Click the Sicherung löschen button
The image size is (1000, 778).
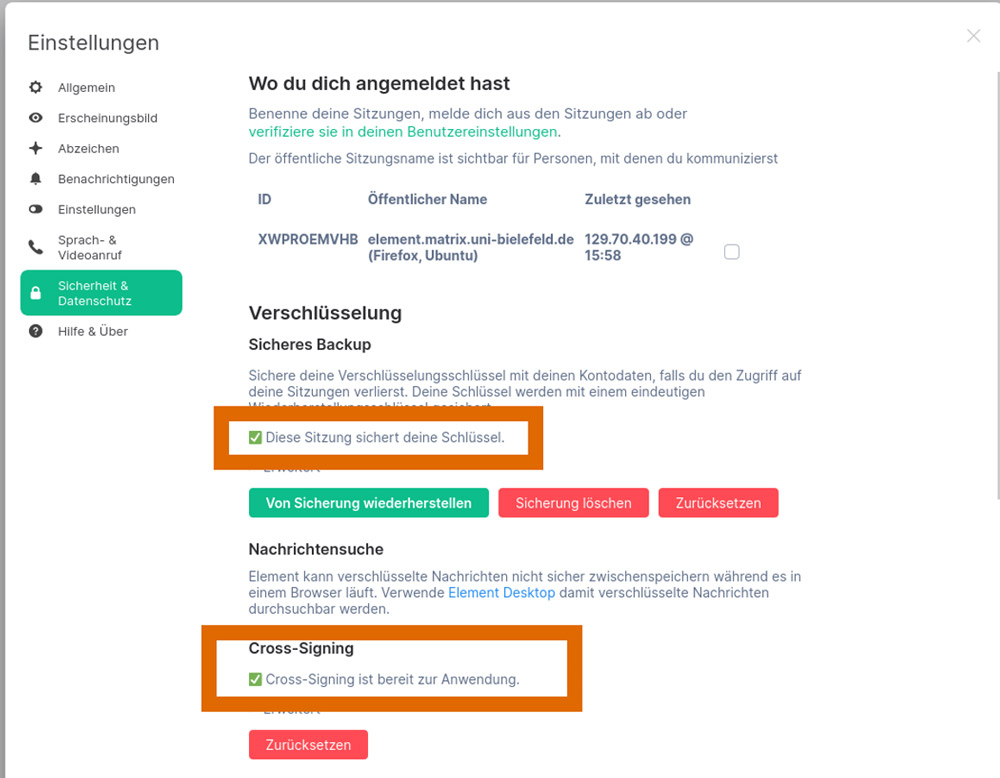pos(573,503)
